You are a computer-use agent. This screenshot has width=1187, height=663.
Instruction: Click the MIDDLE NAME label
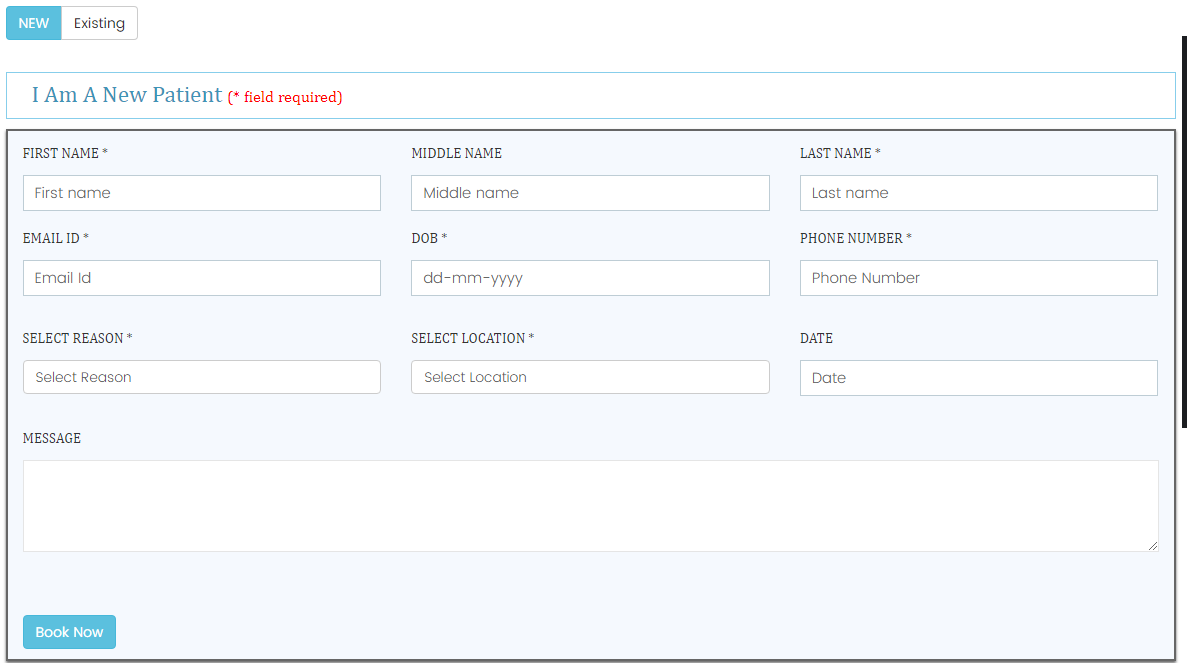pos(456,153)
